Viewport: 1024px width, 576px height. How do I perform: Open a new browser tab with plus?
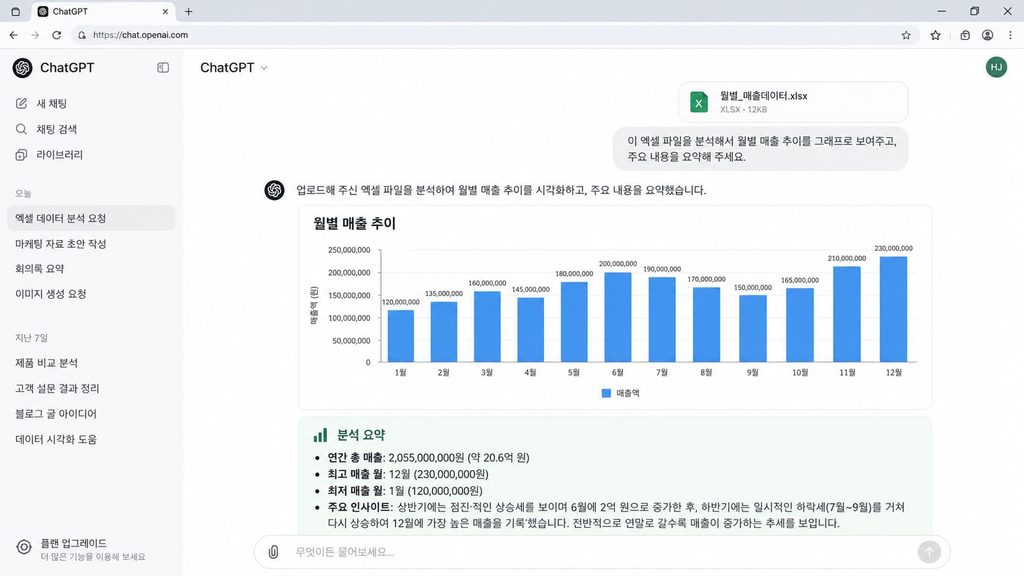pos(189,11)
